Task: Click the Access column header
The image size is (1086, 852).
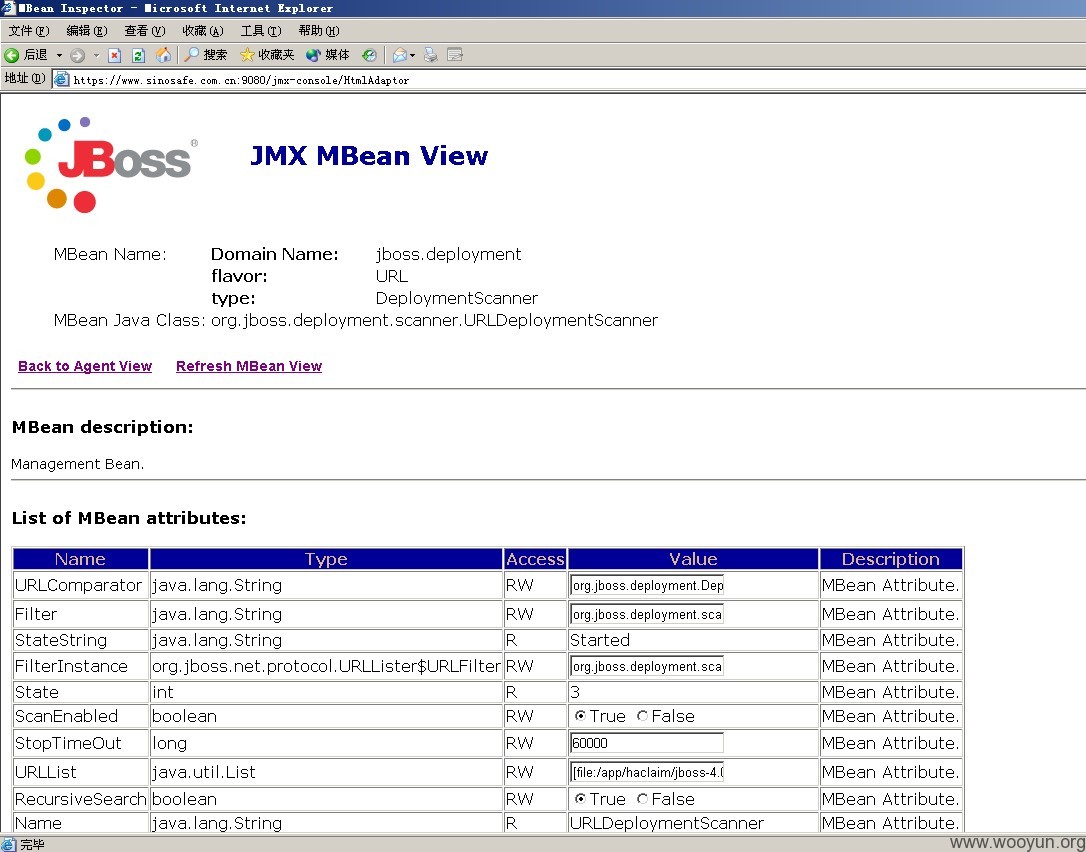Action: point(535,559)
